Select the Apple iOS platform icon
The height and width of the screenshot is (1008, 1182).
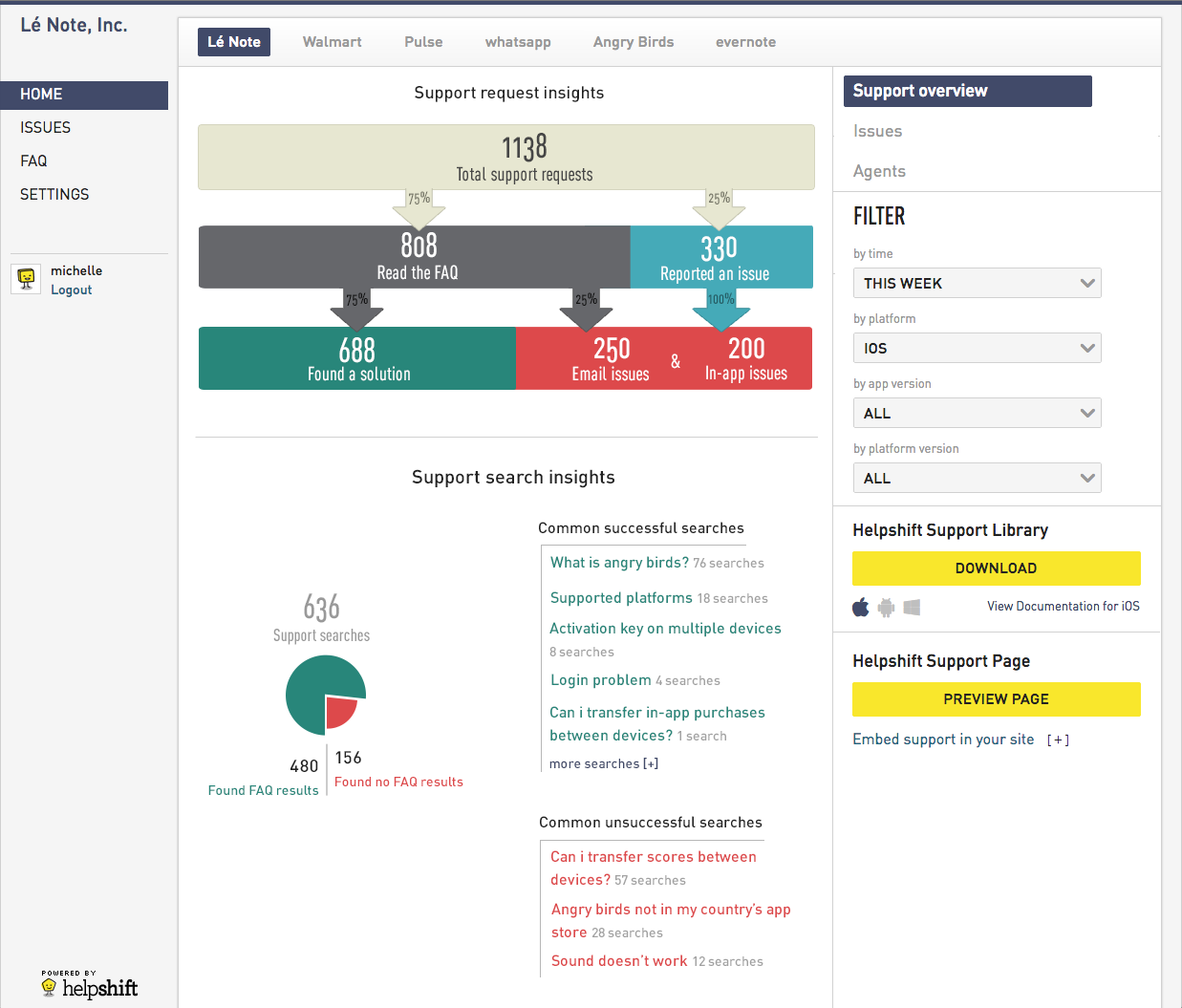click(861, 607)
